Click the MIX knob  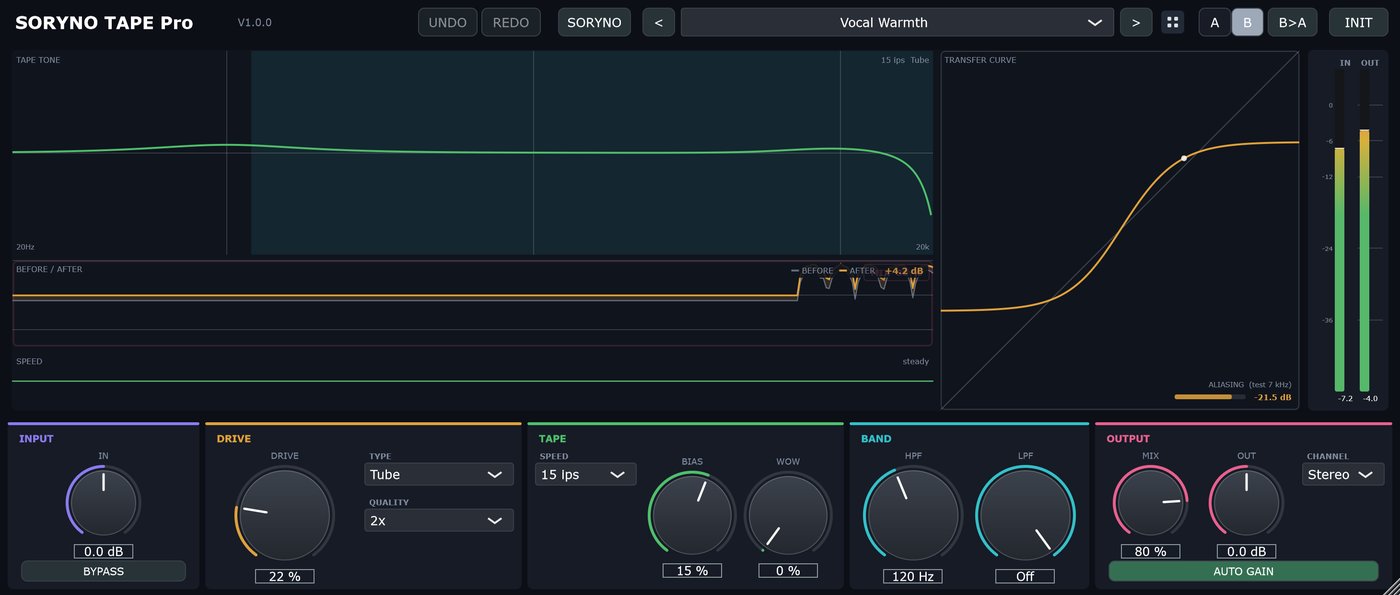pos(1150,502)
